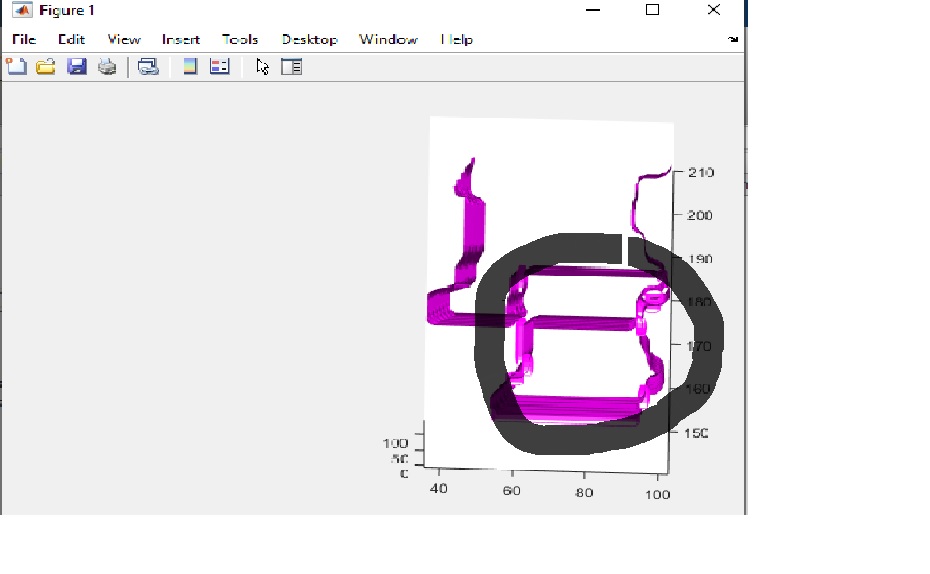This screenshot has height=574, width=930.
Task: Open a file with the folder icon
Action: point(45,67)
